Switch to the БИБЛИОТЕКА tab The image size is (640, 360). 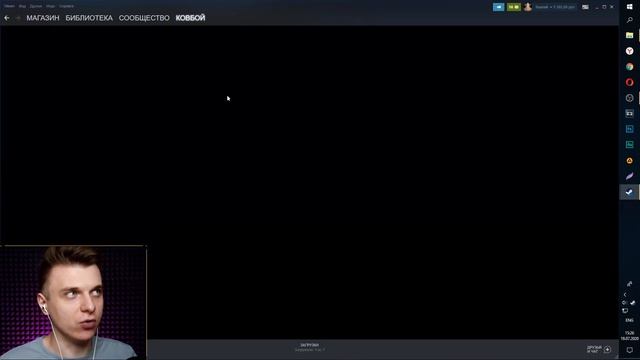pyautogui.click(x=89, y=18)
